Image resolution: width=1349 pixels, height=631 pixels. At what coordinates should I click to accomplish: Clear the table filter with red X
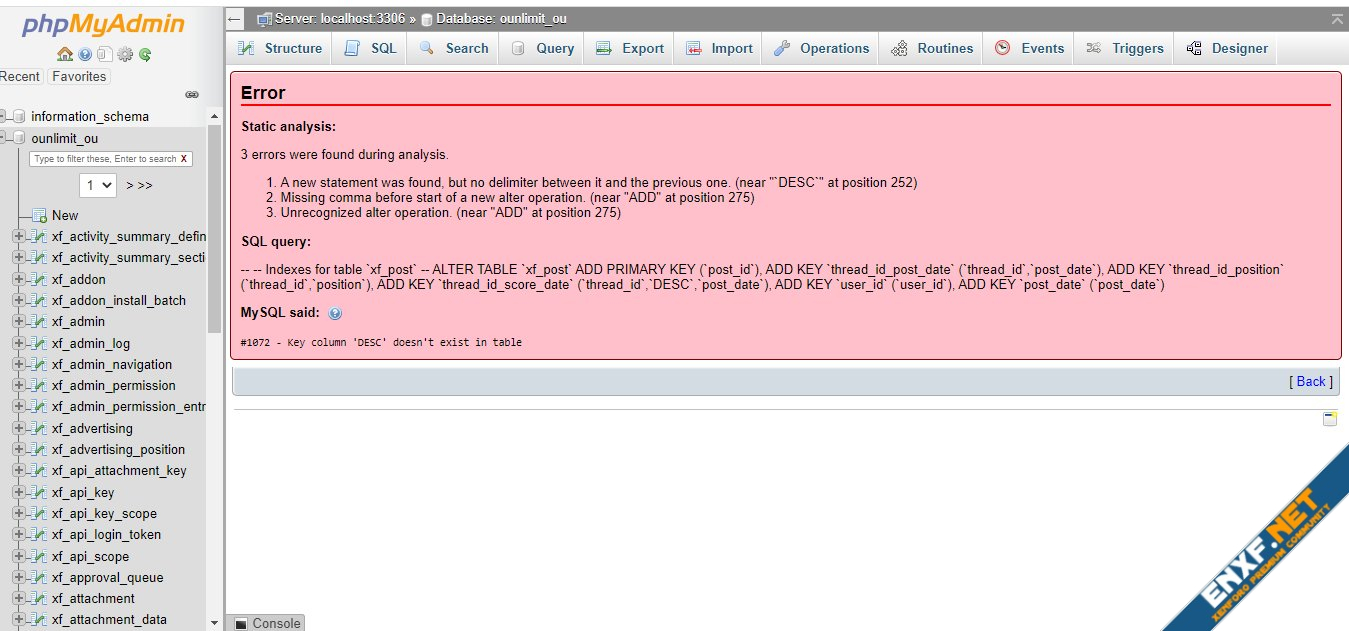pos(184,159)
